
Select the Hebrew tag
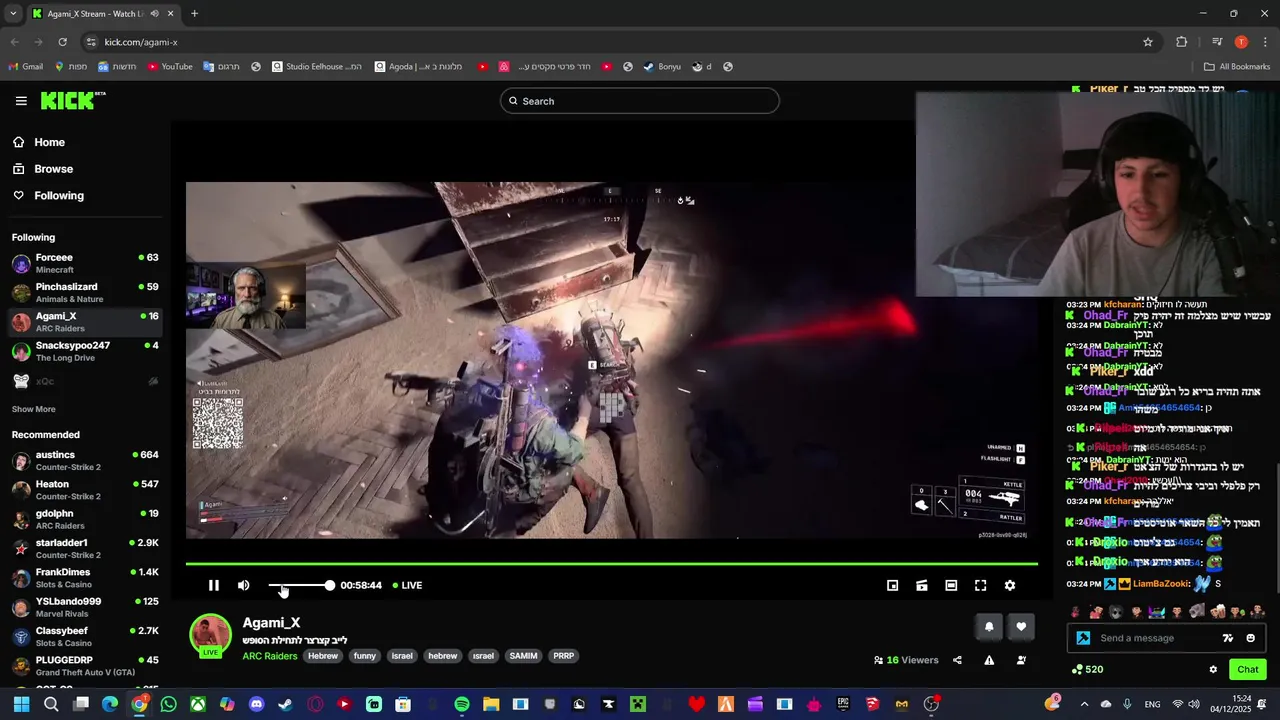(x=323, y=656)
